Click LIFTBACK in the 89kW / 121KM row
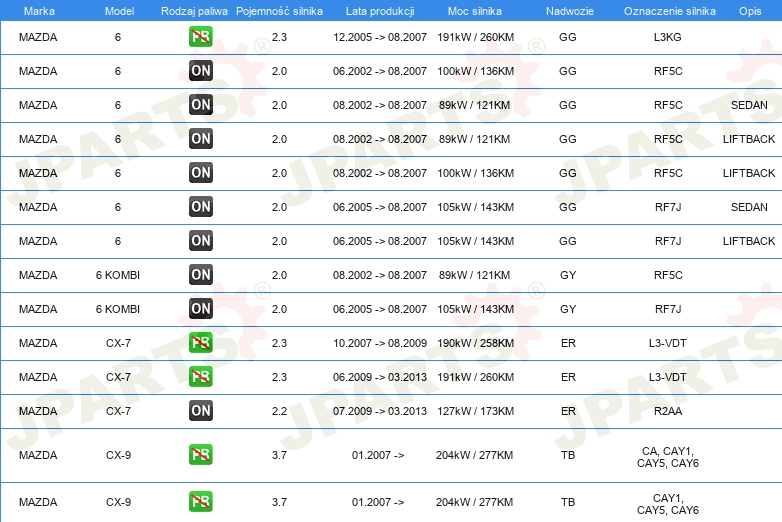This screenshot has height=522, width=782. 749,139
